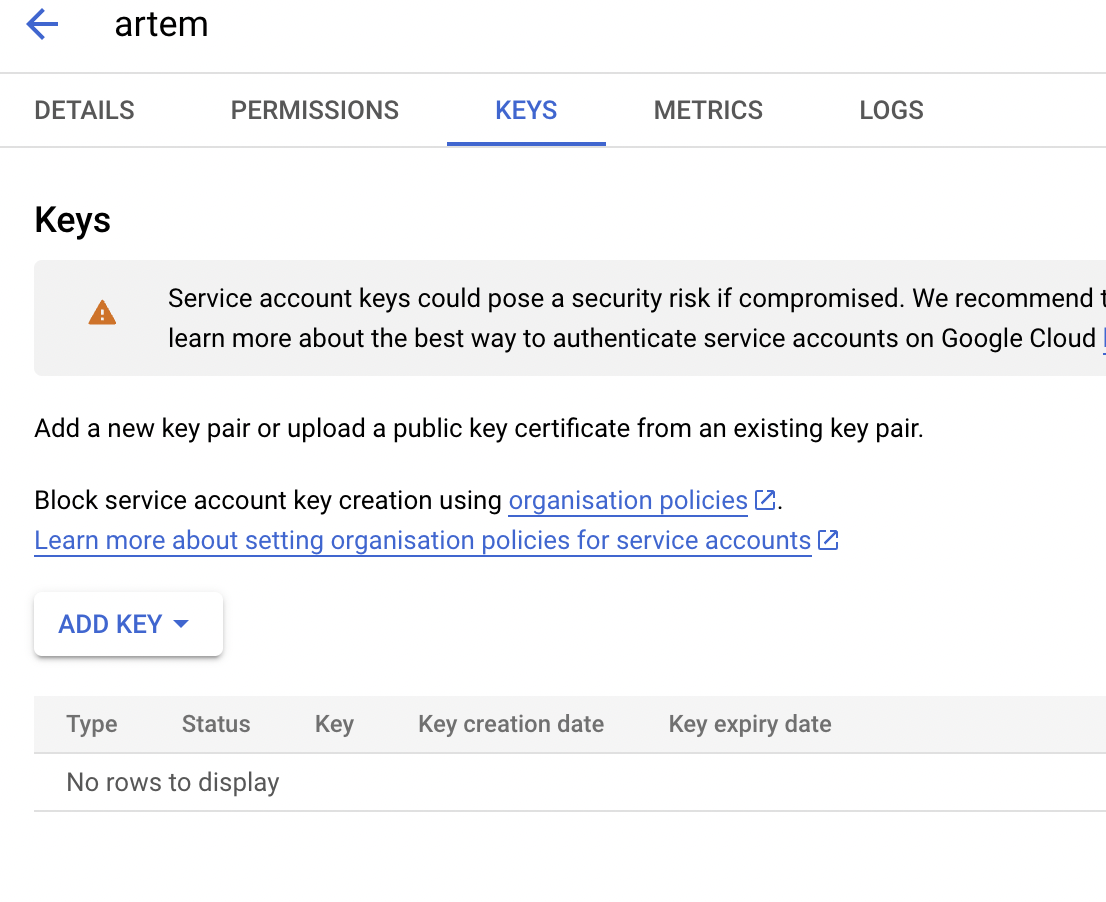Click the No rows to display row

click(173, 782)
